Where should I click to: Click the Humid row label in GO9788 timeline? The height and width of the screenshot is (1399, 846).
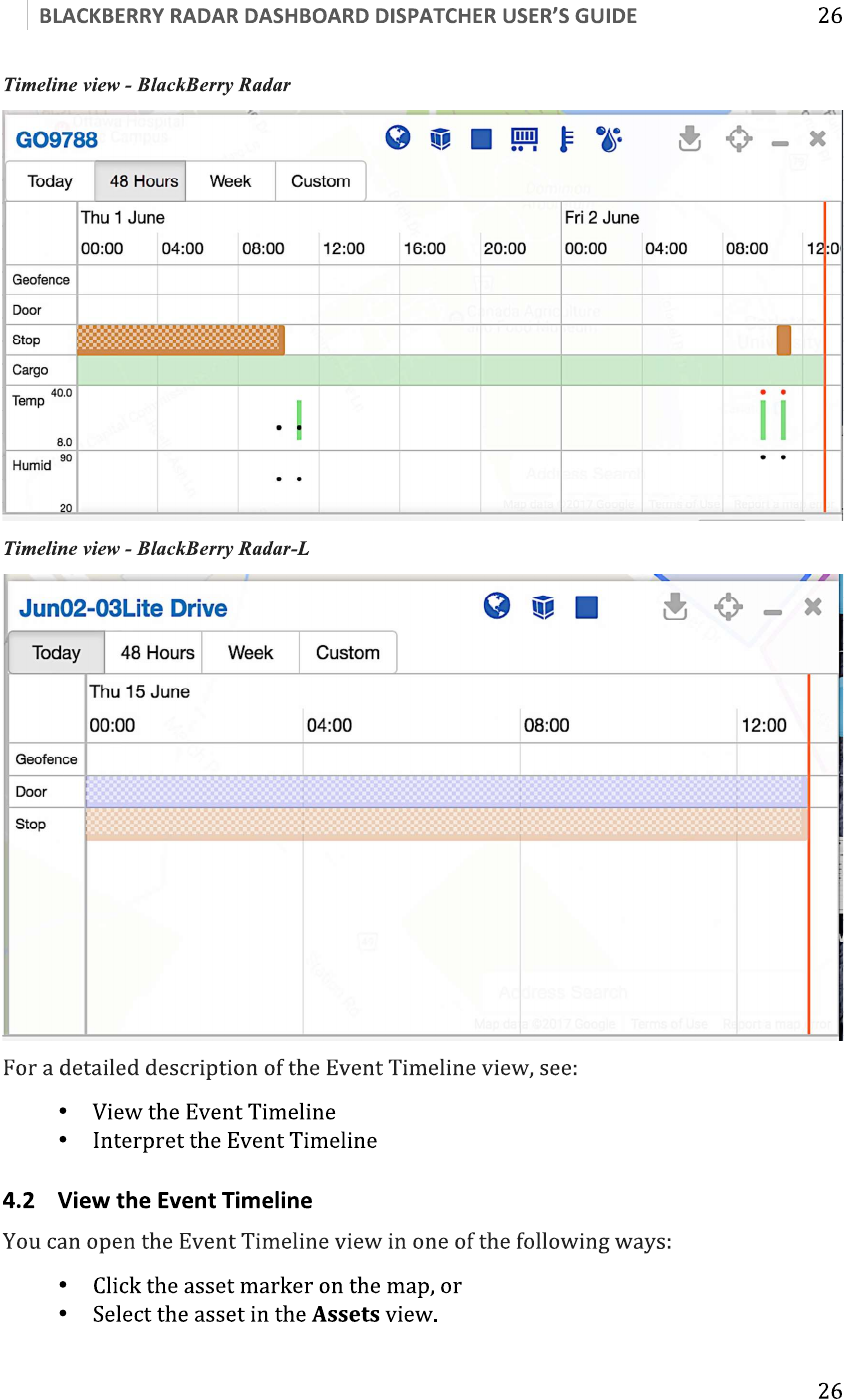pos(32,465)
